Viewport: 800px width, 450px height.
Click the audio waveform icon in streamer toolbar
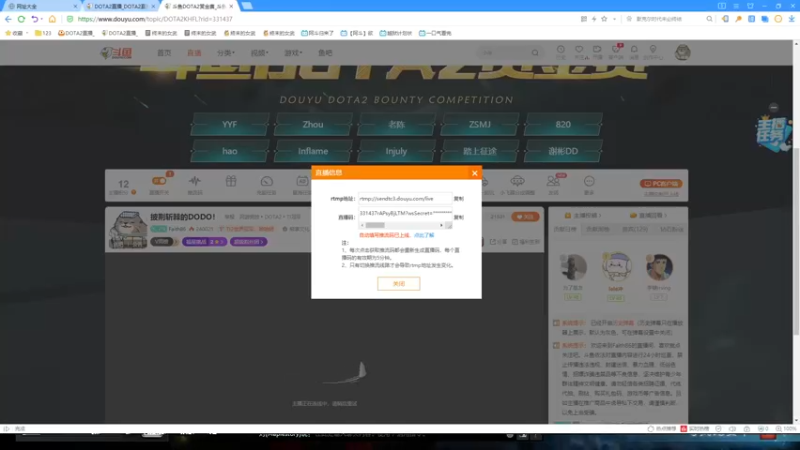pyautogui.click(x=195, y=181)
